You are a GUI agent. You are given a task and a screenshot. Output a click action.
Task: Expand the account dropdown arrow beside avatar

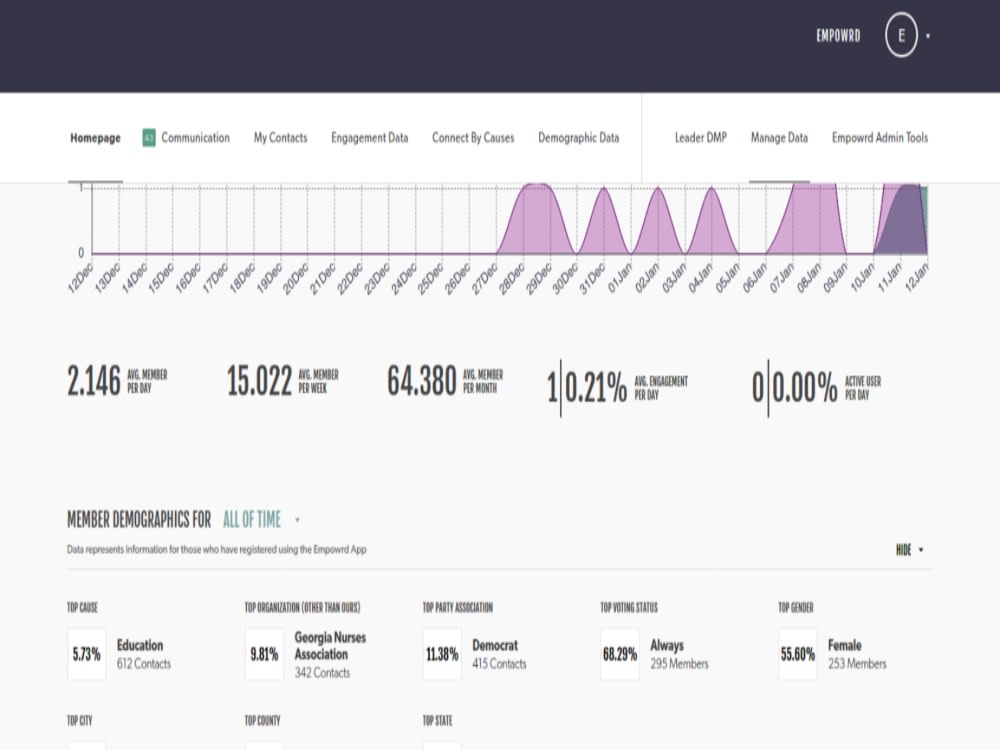tap(928, 36)
